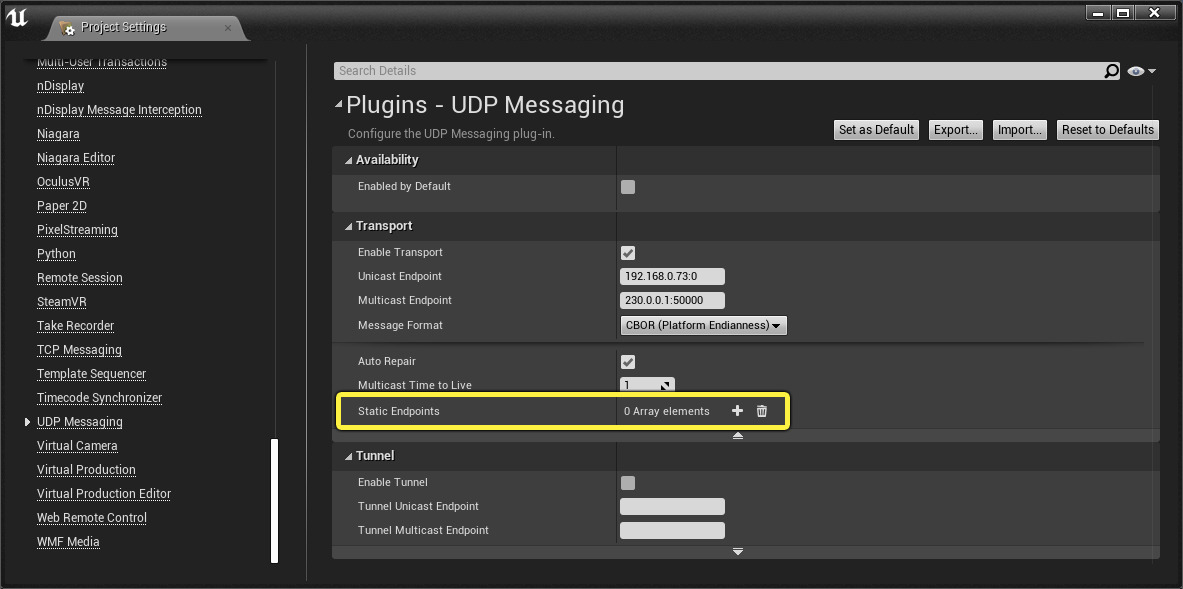Click the Tunnel Multicast Endpoint field
The image size is (1183, 589).
pyautogui.click(x=672, y=530)
